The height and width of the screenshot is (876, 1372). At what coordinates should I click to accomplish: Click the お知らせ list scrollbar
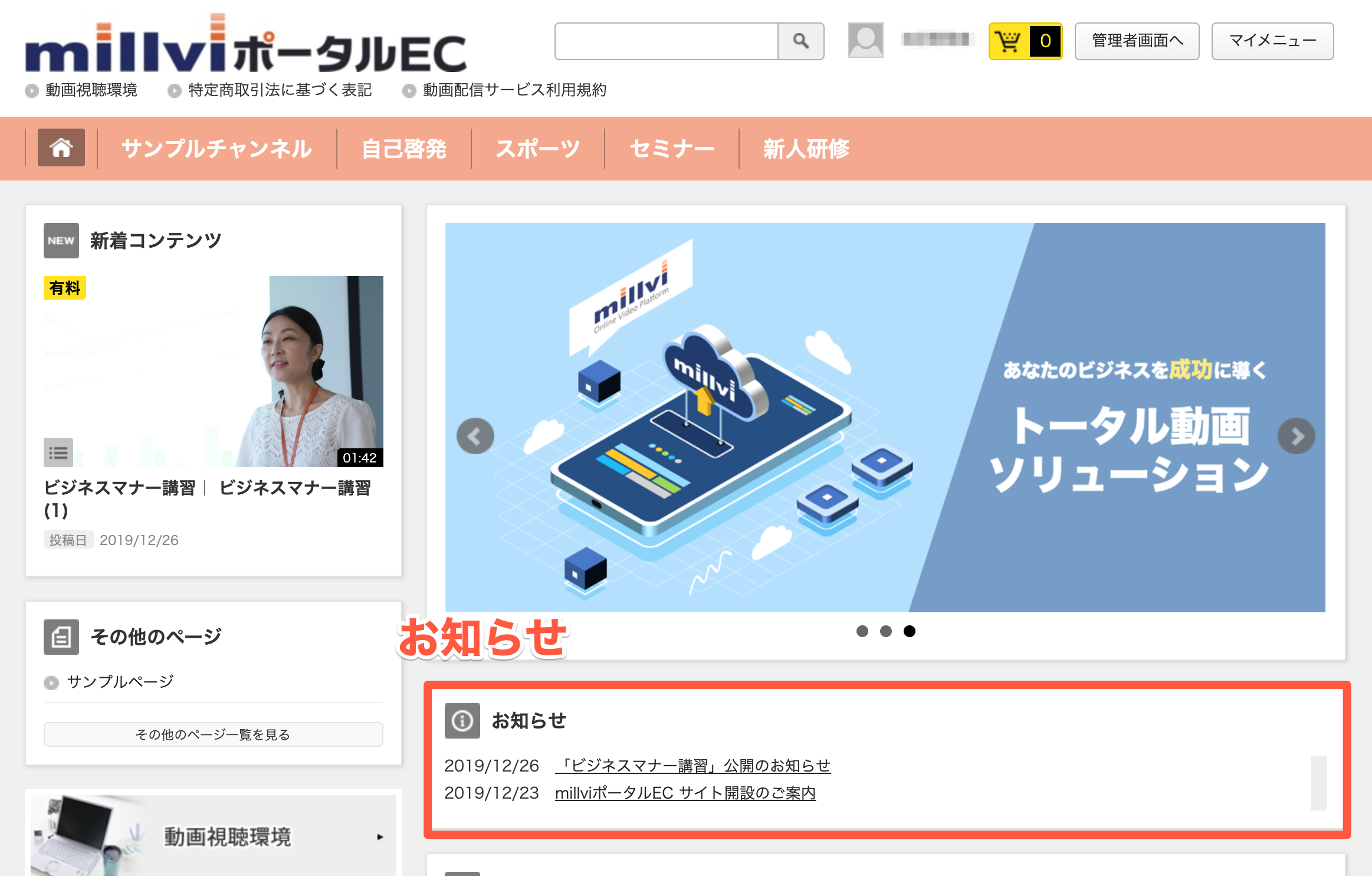tap(1318, 783)
